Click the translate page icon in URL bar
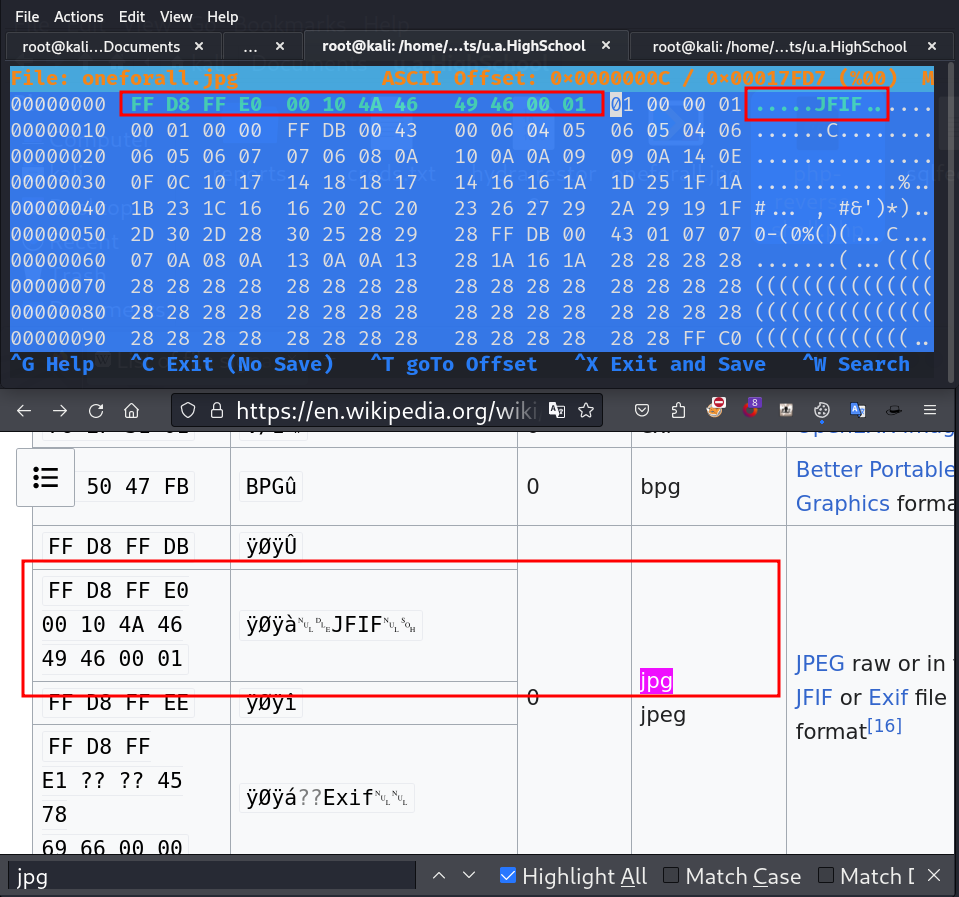The width and height of the screenshot is (959, 897). (x=557, y=410)
